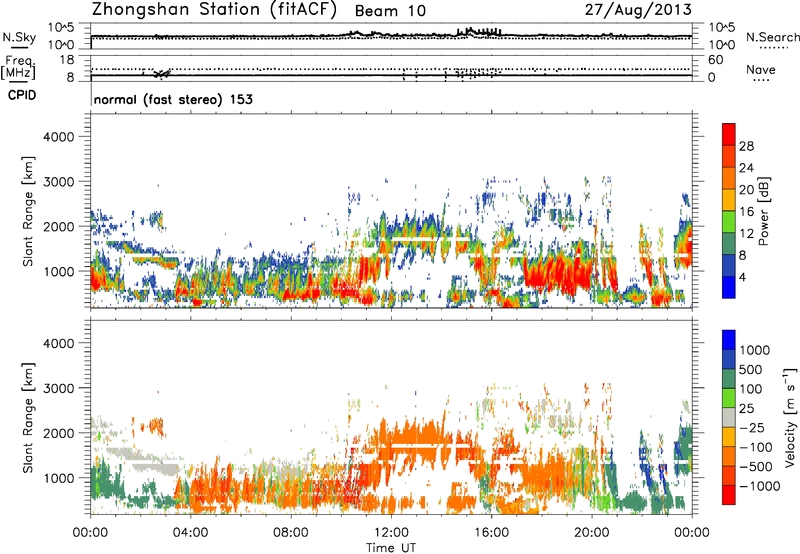Viewport: 800px width, 554px height.
Task: Click the 'Nave' legend label
Action: [761, 69]
